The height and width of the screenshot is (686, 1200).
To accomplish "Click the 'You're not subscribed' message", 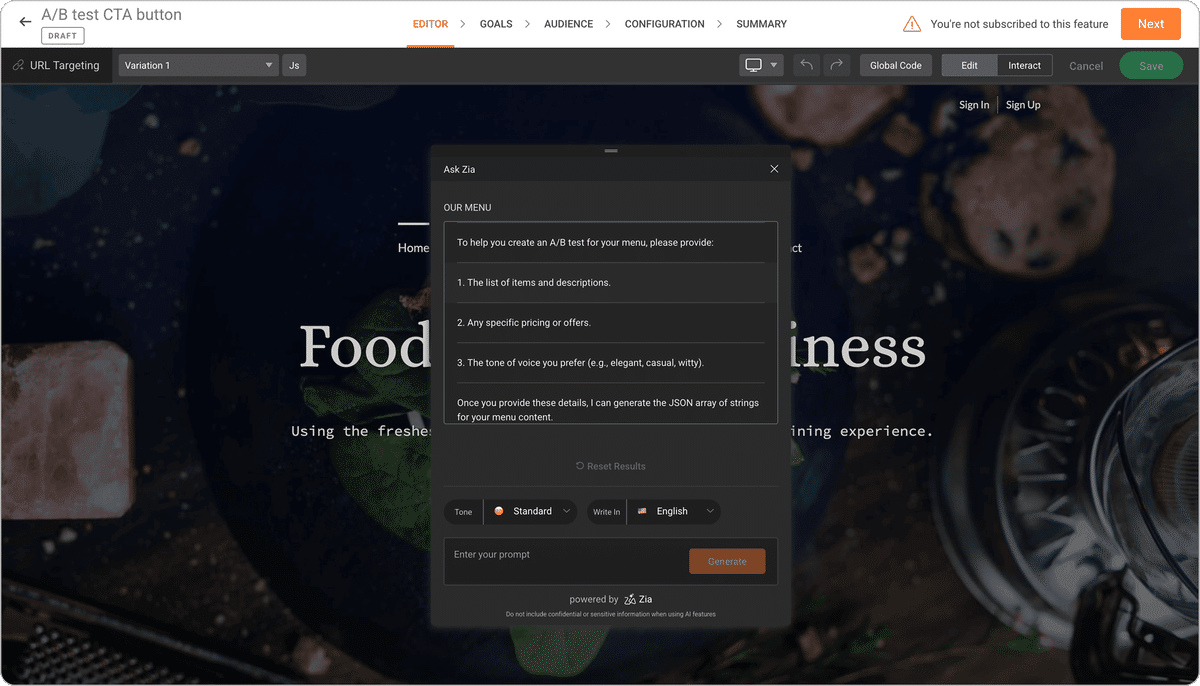I will [x=1019, y=24].
